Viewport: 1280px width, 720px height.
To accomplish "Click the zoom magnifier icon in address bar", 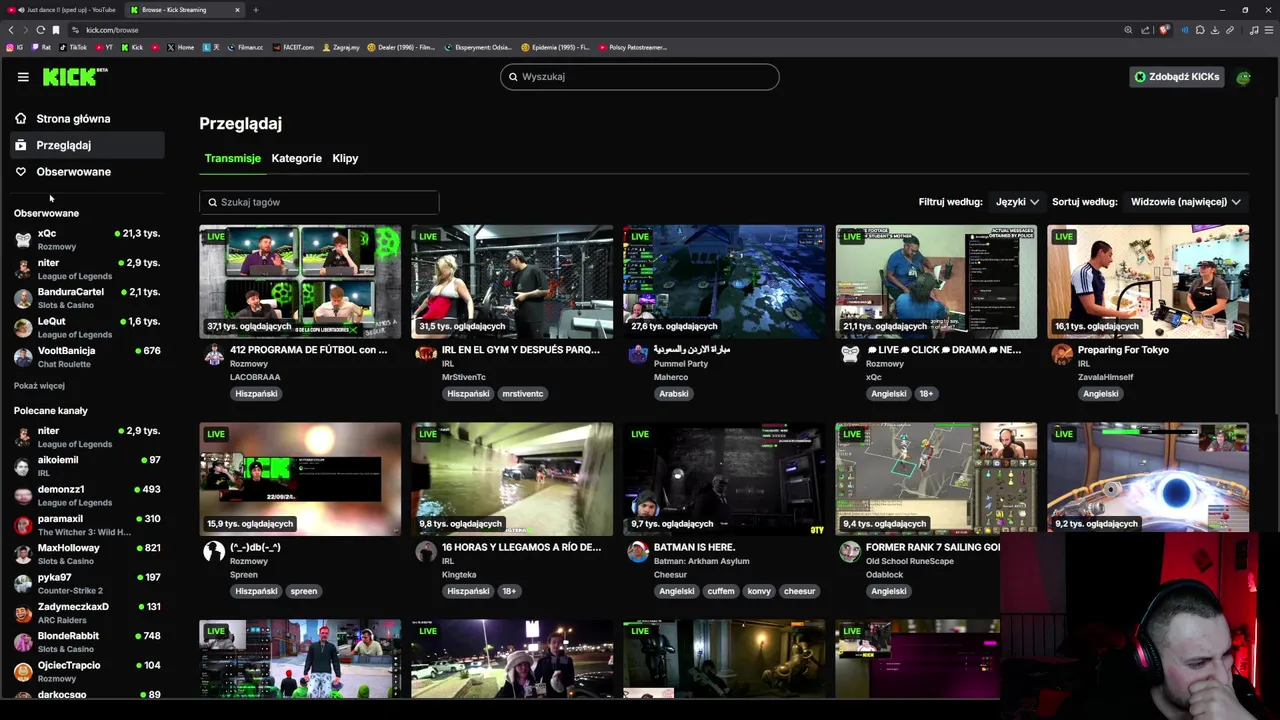I will coord(1128,30).
